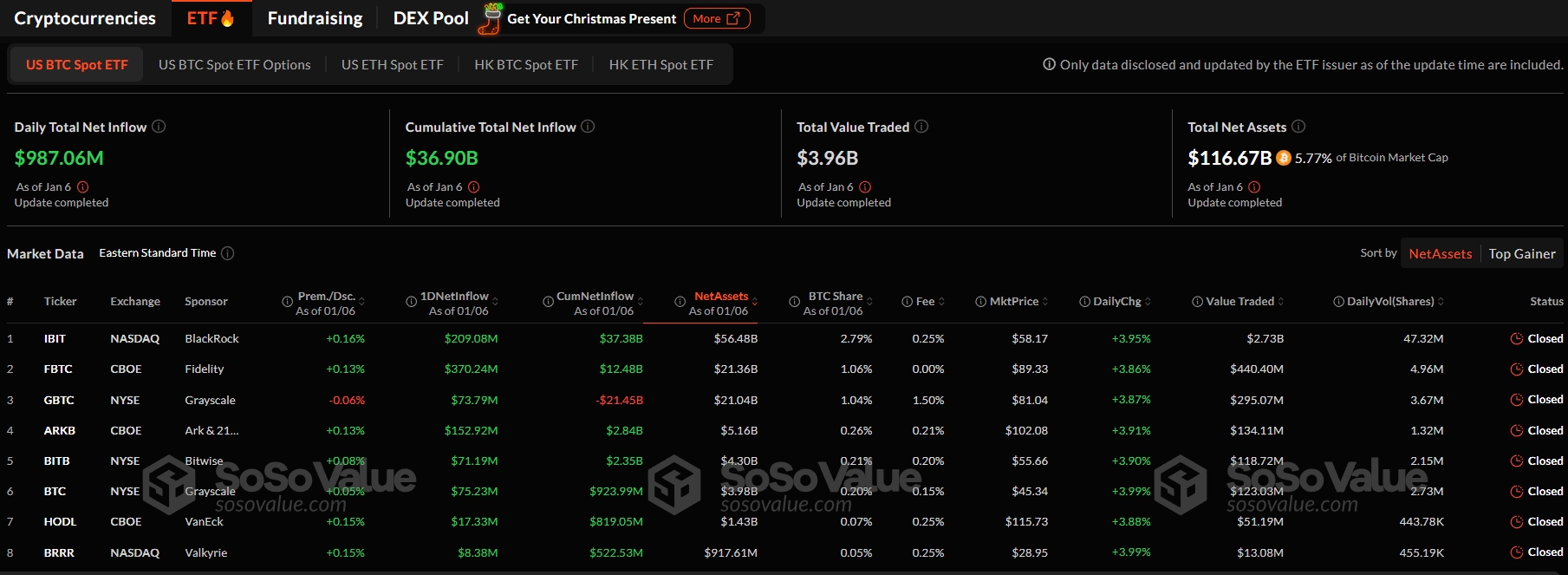Switch sorting to Top Gainer

tap(1522, 254)
